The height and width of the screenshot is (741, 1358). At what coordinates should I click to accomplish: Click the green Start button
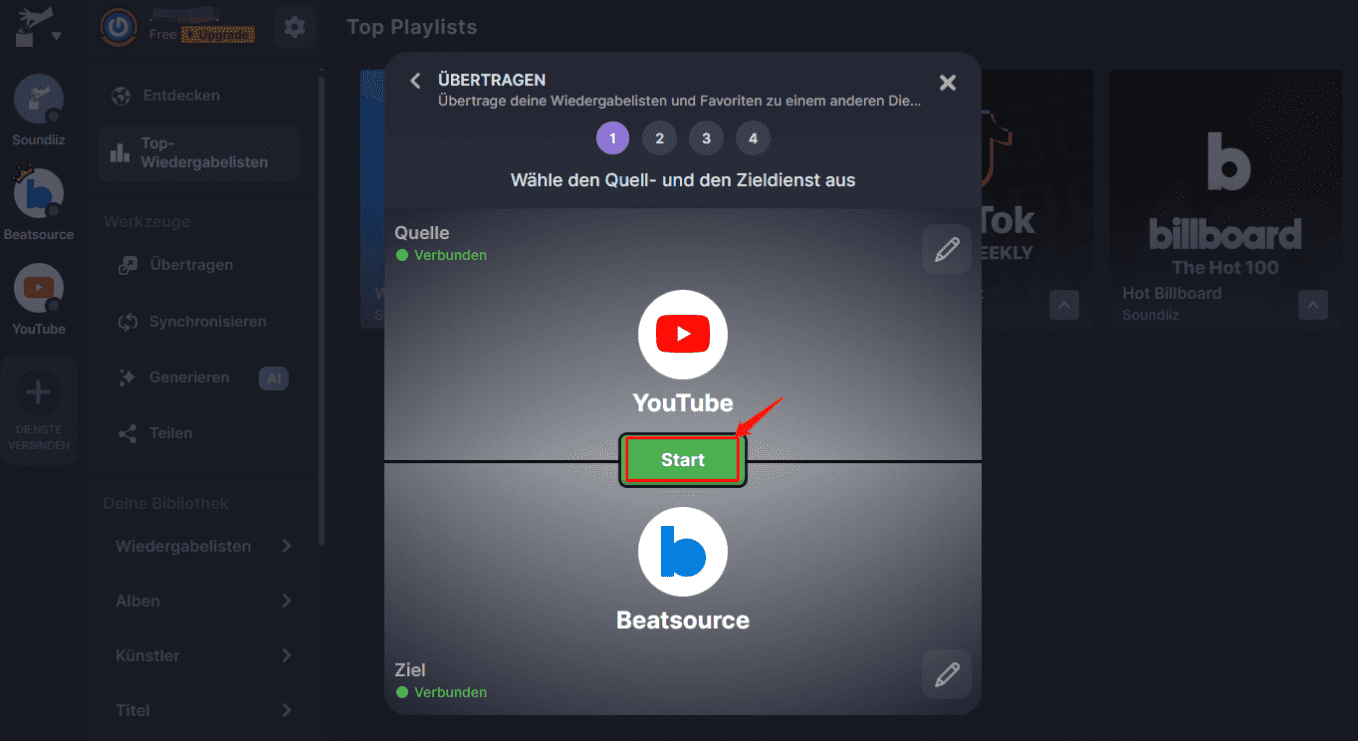(x=683, y=460)
